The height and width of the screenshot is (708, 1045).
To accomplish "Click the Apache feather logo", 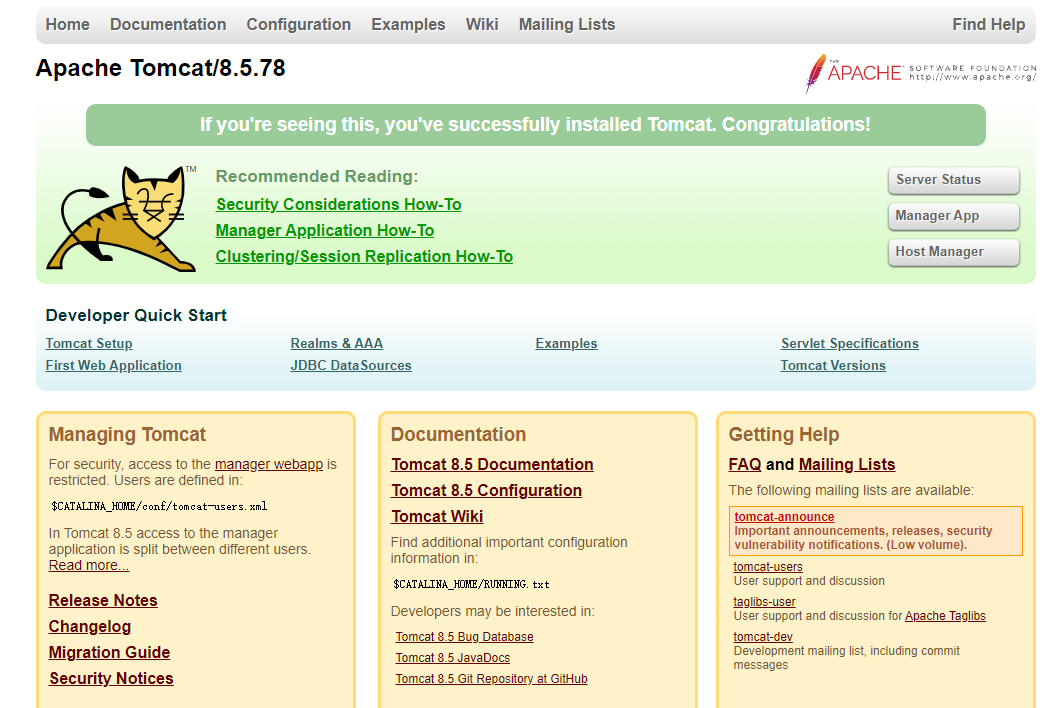I will pyautogui.click(x=920, y=73).
